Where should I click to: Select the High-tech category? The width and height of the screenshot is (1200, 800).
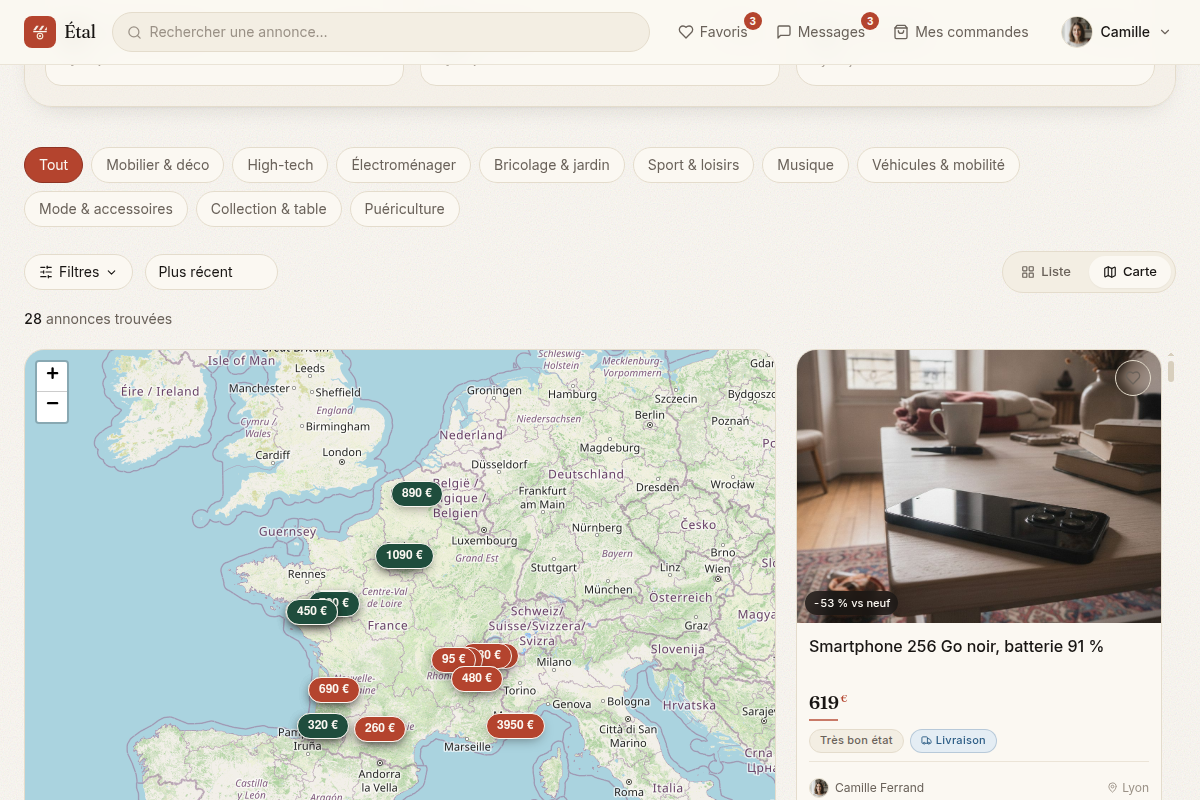[280, 165]
